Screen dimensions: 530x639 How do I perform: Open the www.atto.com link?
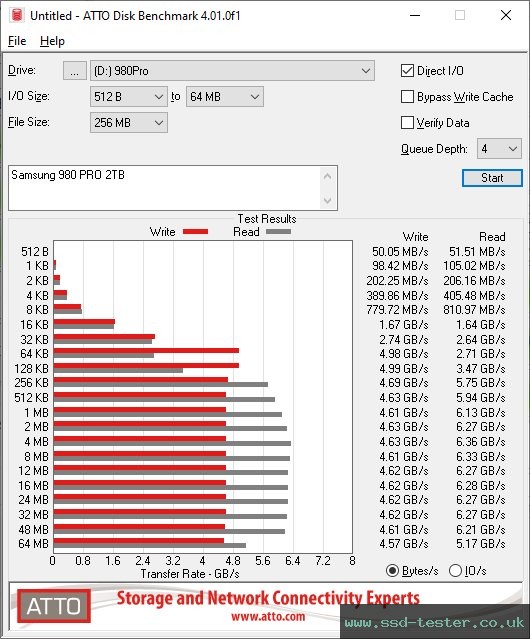pos(268,617)
